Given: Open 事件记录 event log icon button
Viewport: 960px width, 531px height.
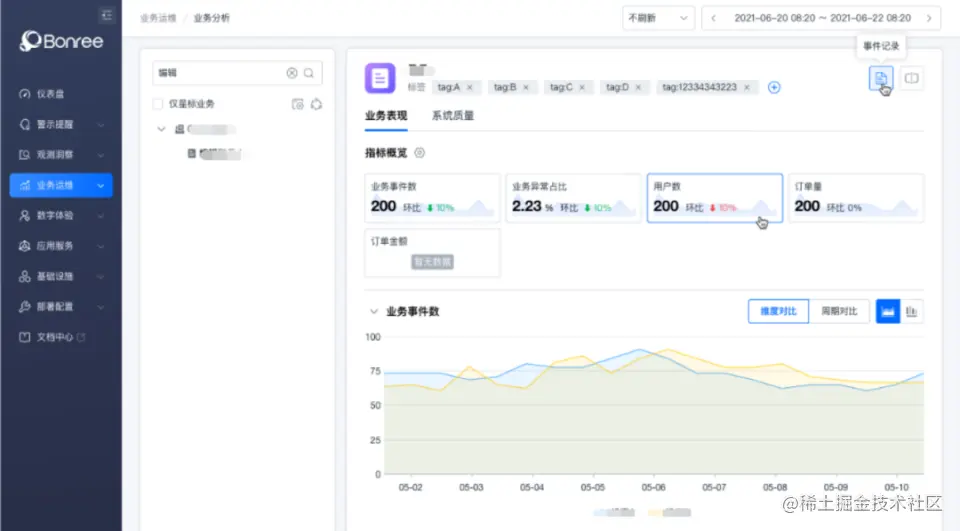Looking at the screenshot, I should click(881, 78).
